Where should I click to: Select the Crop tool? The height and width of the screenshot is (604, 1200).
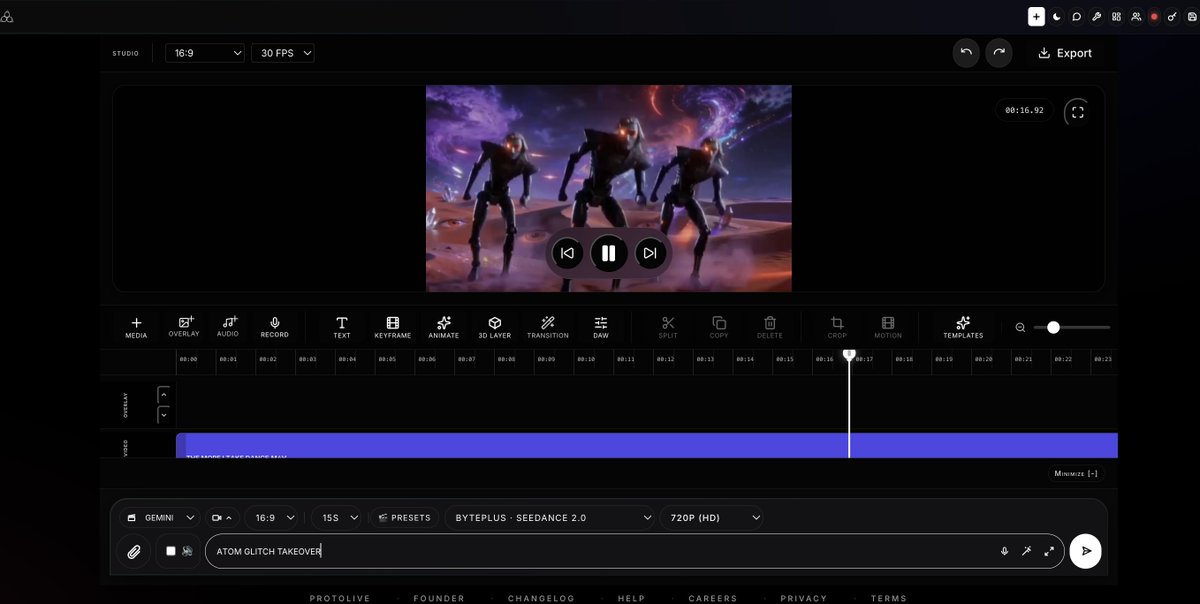(837, 327)
